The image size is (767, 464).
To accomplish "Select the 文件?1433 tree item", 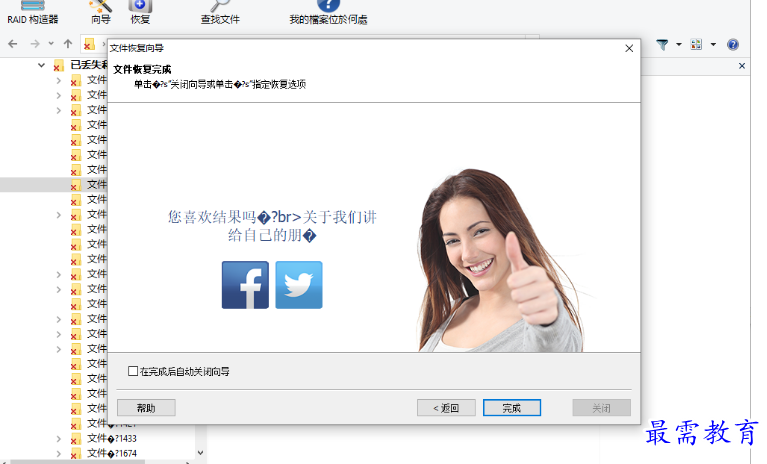I will coord(112,439).
